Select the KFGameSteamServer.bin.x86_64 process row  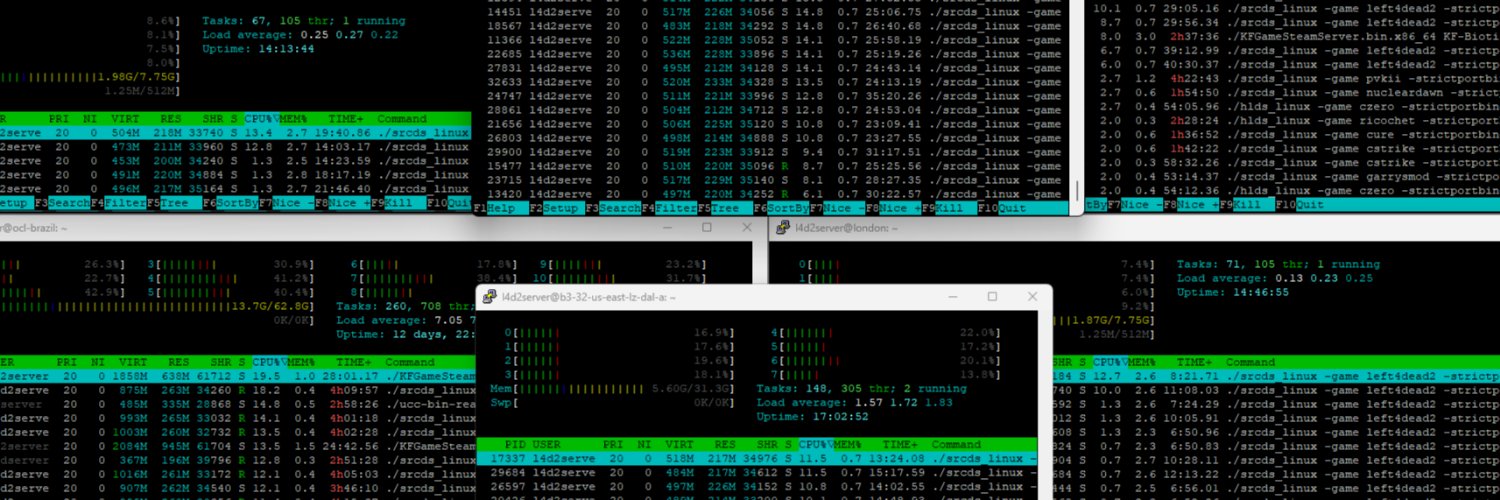pos(1292,36)
